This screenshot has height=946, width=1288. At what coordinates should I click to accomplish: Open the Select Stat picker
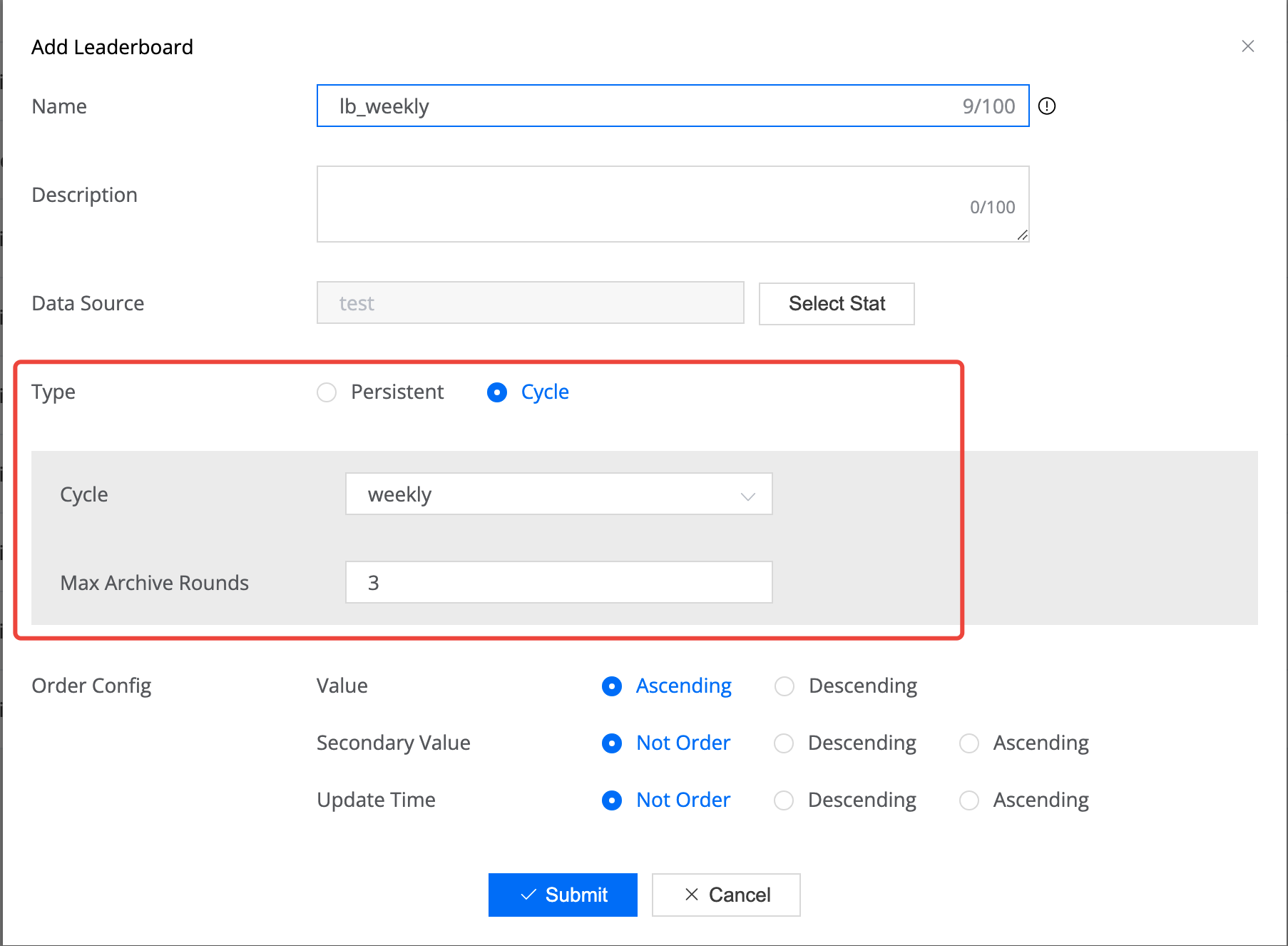point(837,304)
